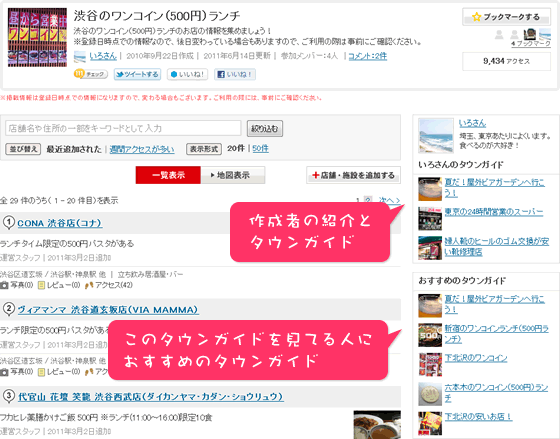
Task: Click the mixi チェック button
Action: 91,74
